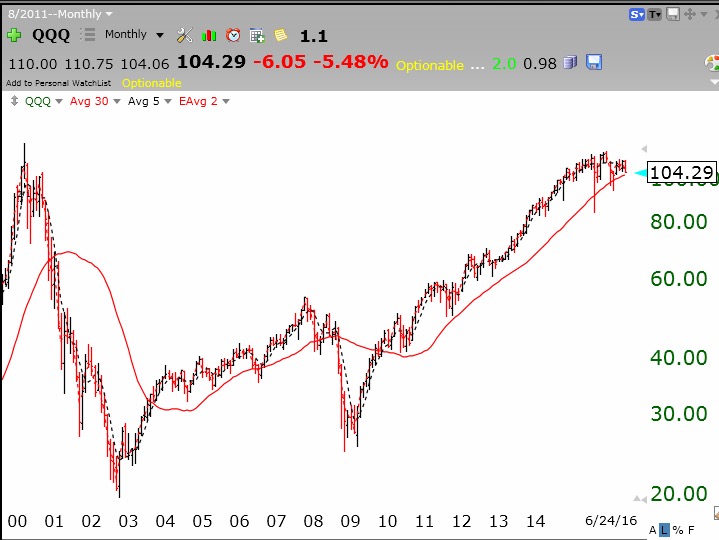Screen dimensions: 719x540
Task: Click the low price 104.06
Action: coord(145,64)
